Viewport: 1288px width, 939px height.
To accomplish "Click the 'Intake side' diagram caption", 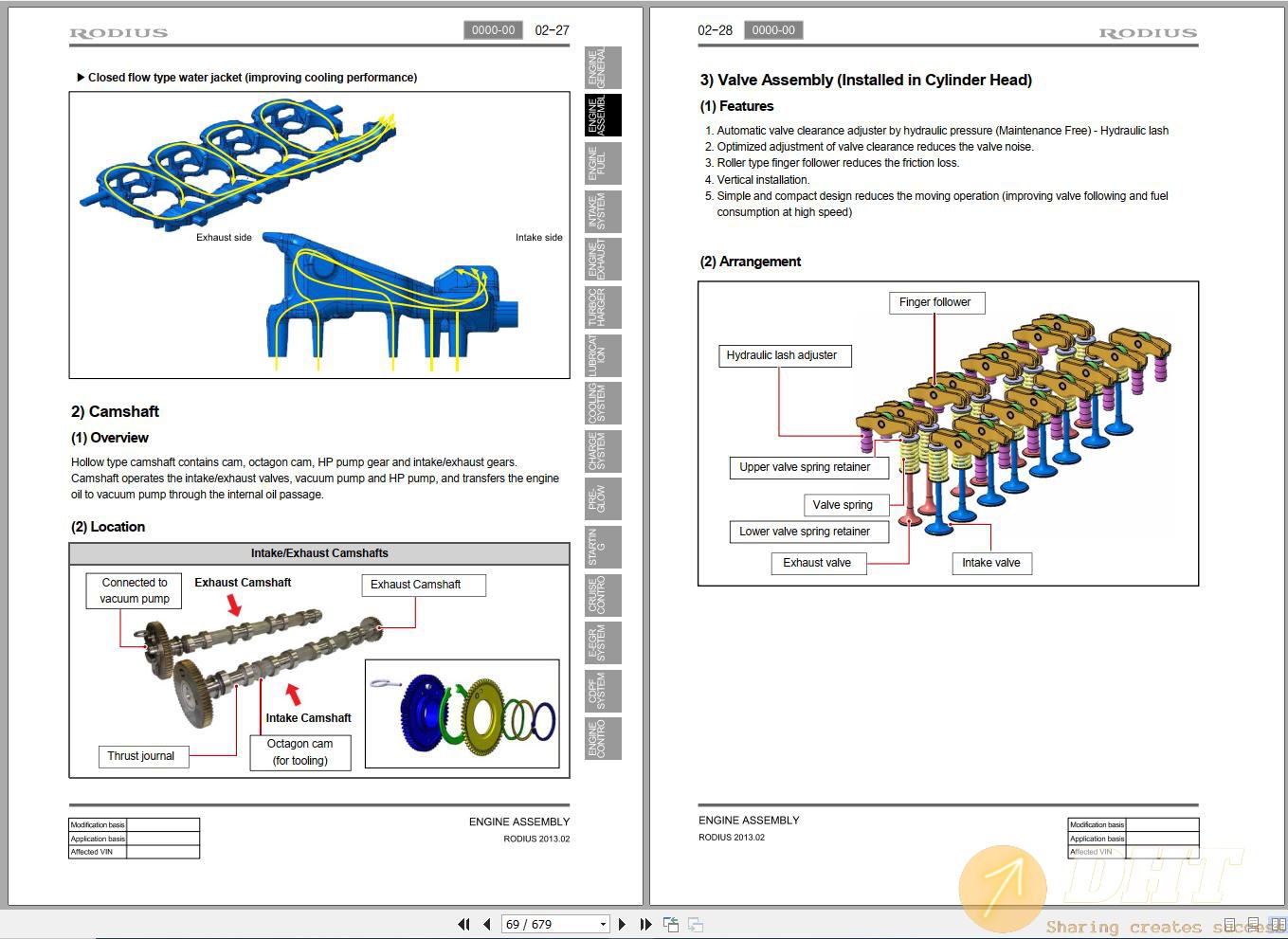I will [539, 238].
